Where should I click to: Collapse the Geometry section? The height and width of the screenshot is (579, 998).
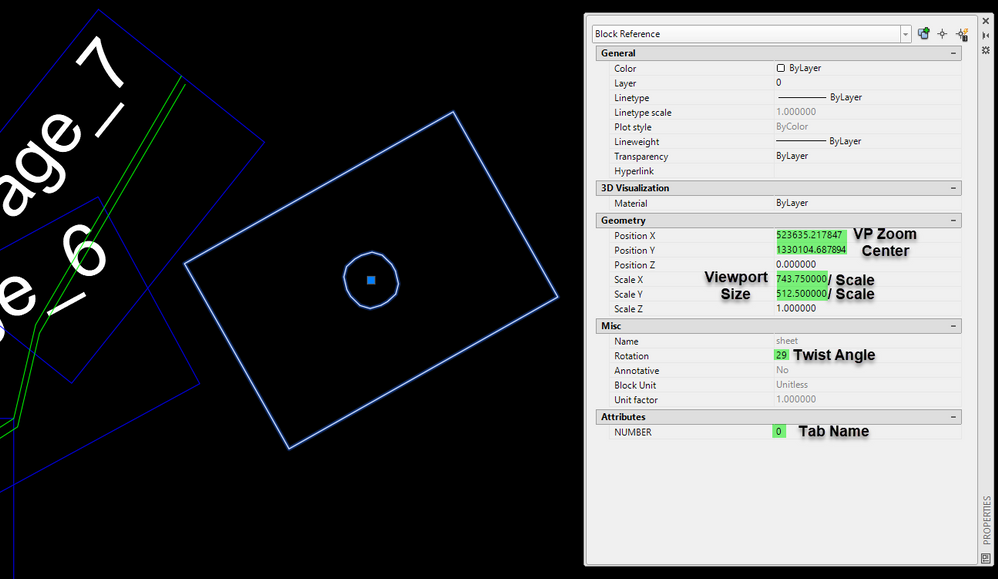coord(953,221)
